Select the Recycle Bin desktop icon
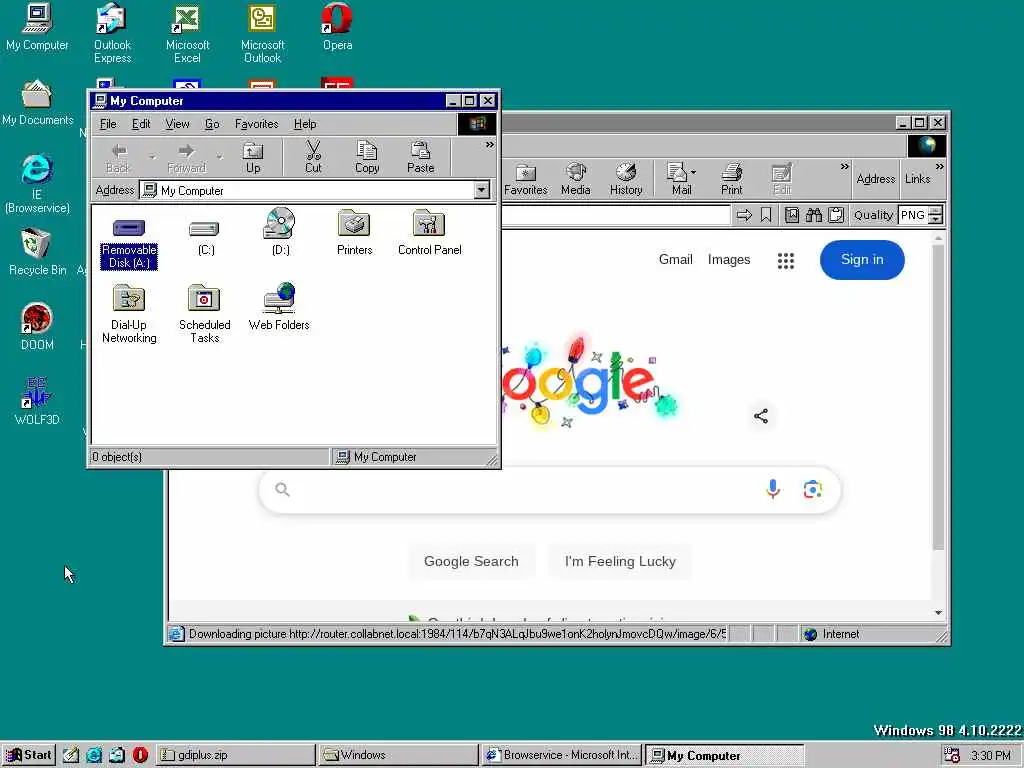1024x768 pixels. click(x=37, y=251)
